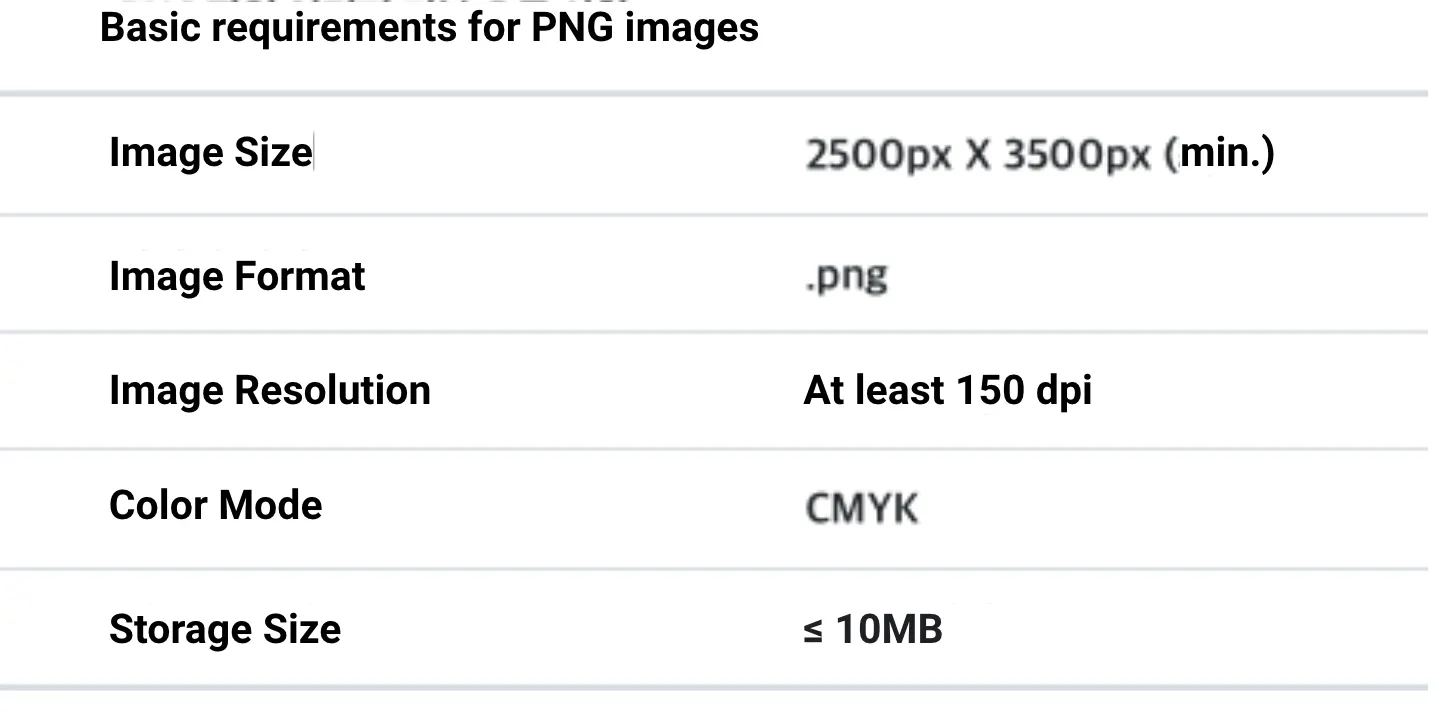Select the 'Image Size' label
The height and width of the screenshot is (714, 1438).
[210, 153]
